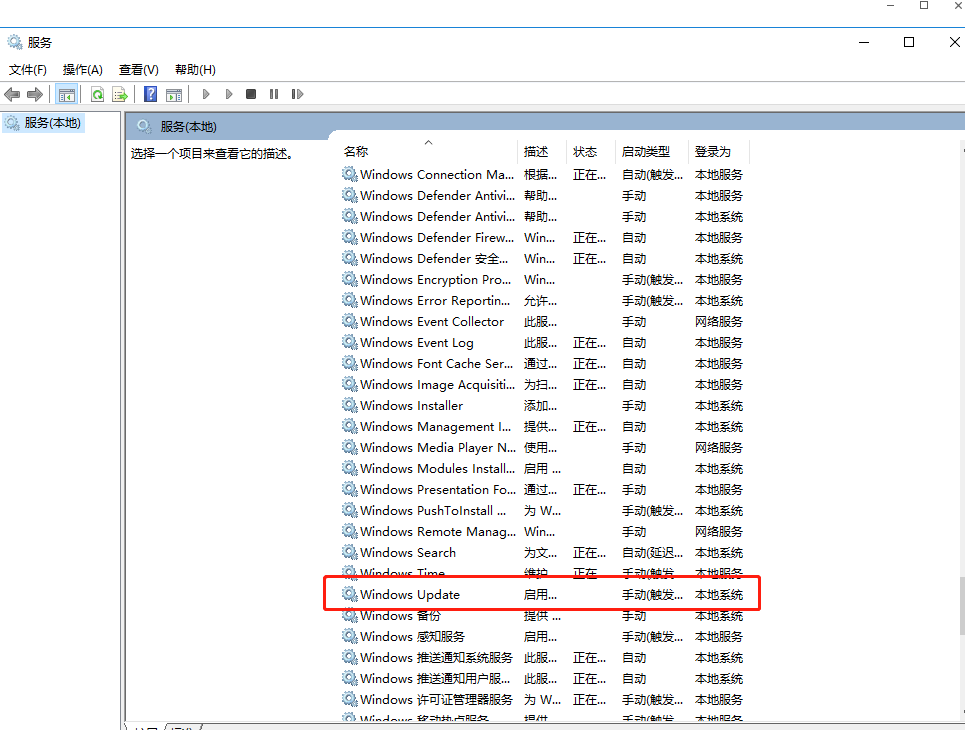Click 本地系统 in Windows Update row
The height and width of the screenshot is (730, 965).
[719, 595]
